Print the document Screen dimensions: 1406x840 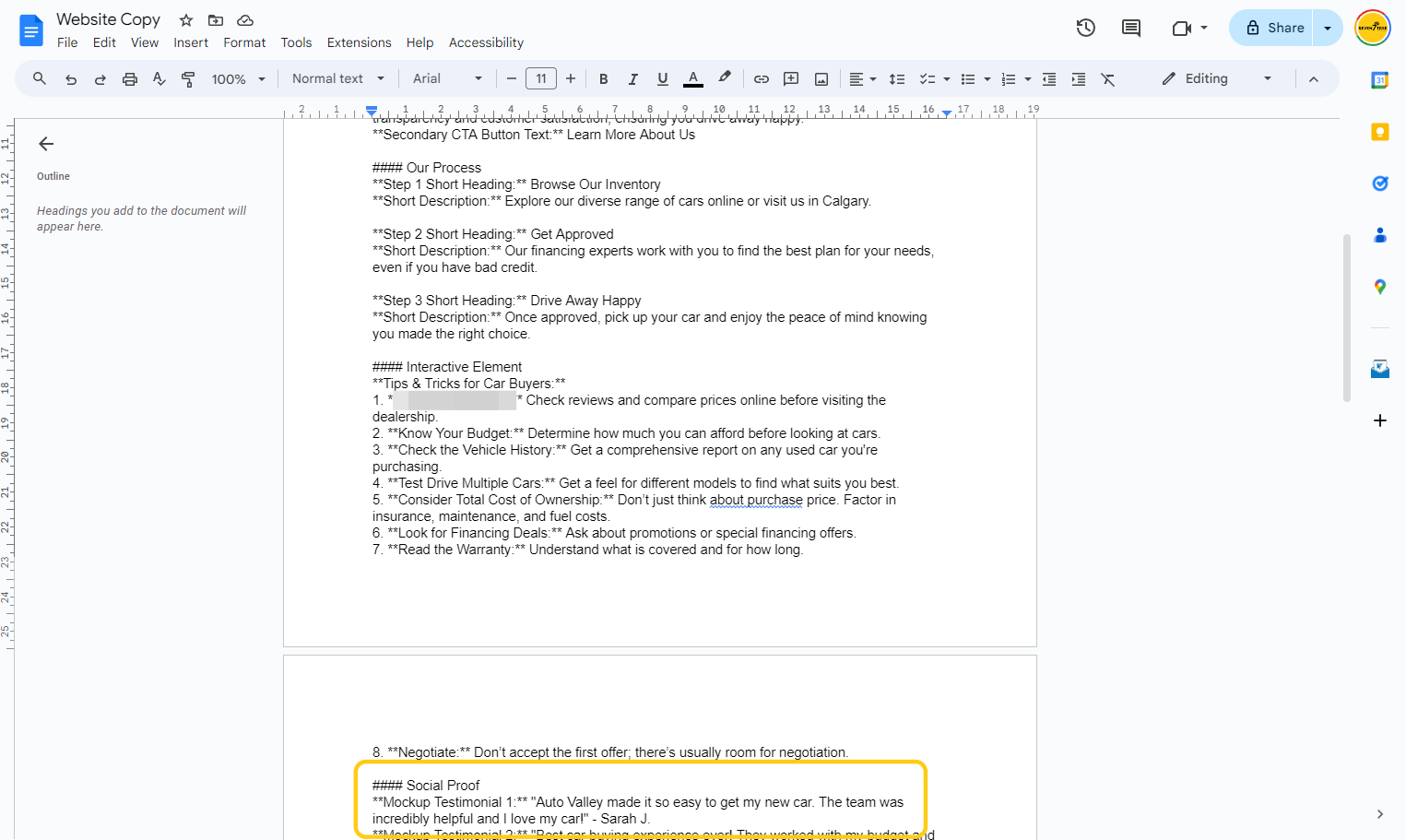130,79
